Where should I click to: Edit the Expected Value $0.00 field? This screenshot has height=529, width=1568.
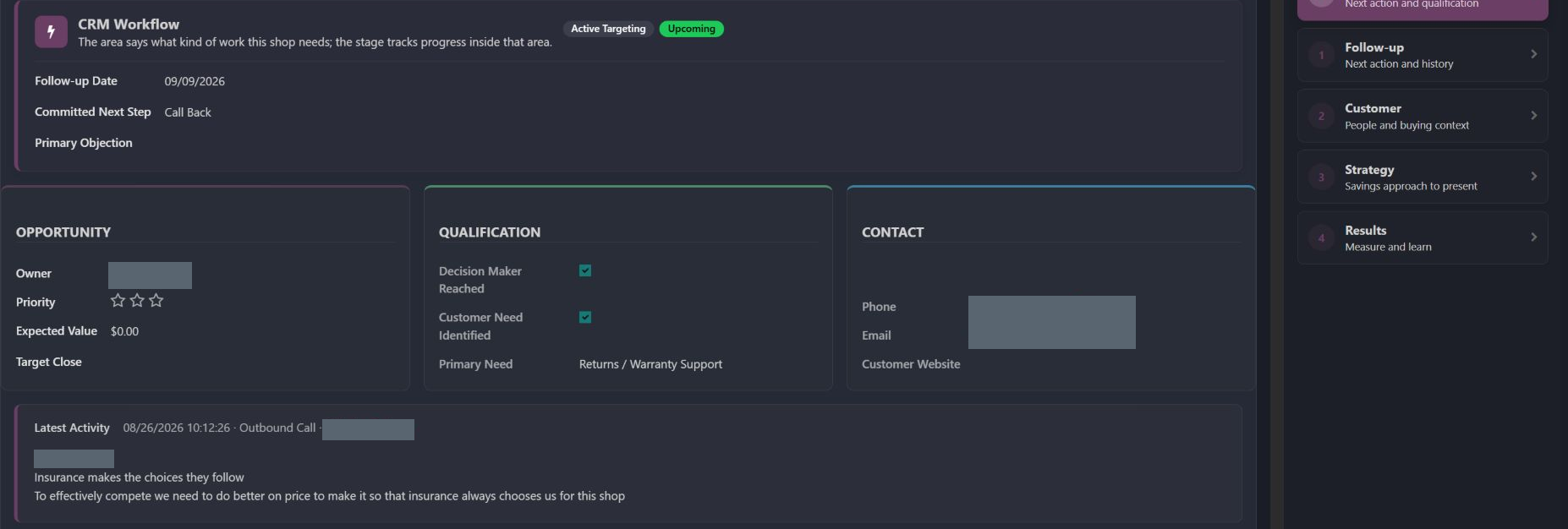[124, 331]
